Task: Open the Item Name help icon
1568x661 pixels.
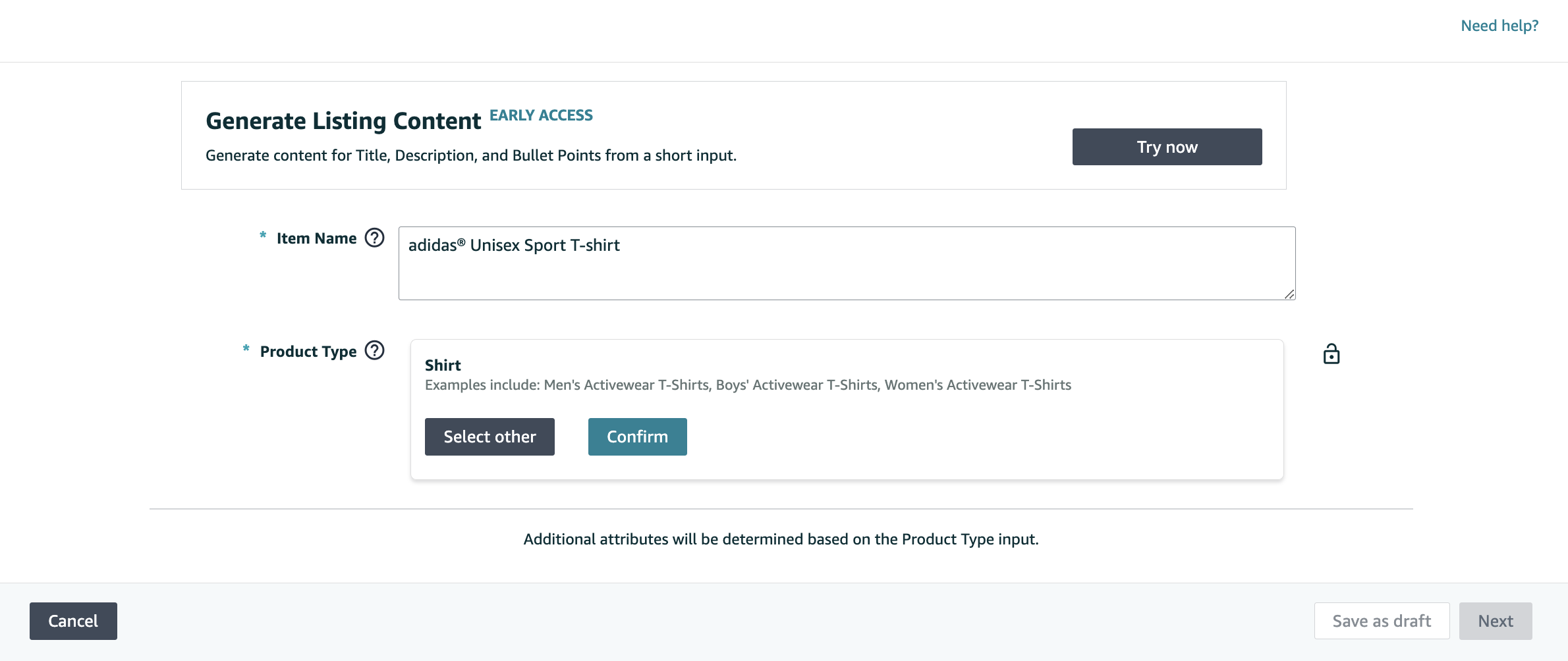Action: [x=374, y=238]
